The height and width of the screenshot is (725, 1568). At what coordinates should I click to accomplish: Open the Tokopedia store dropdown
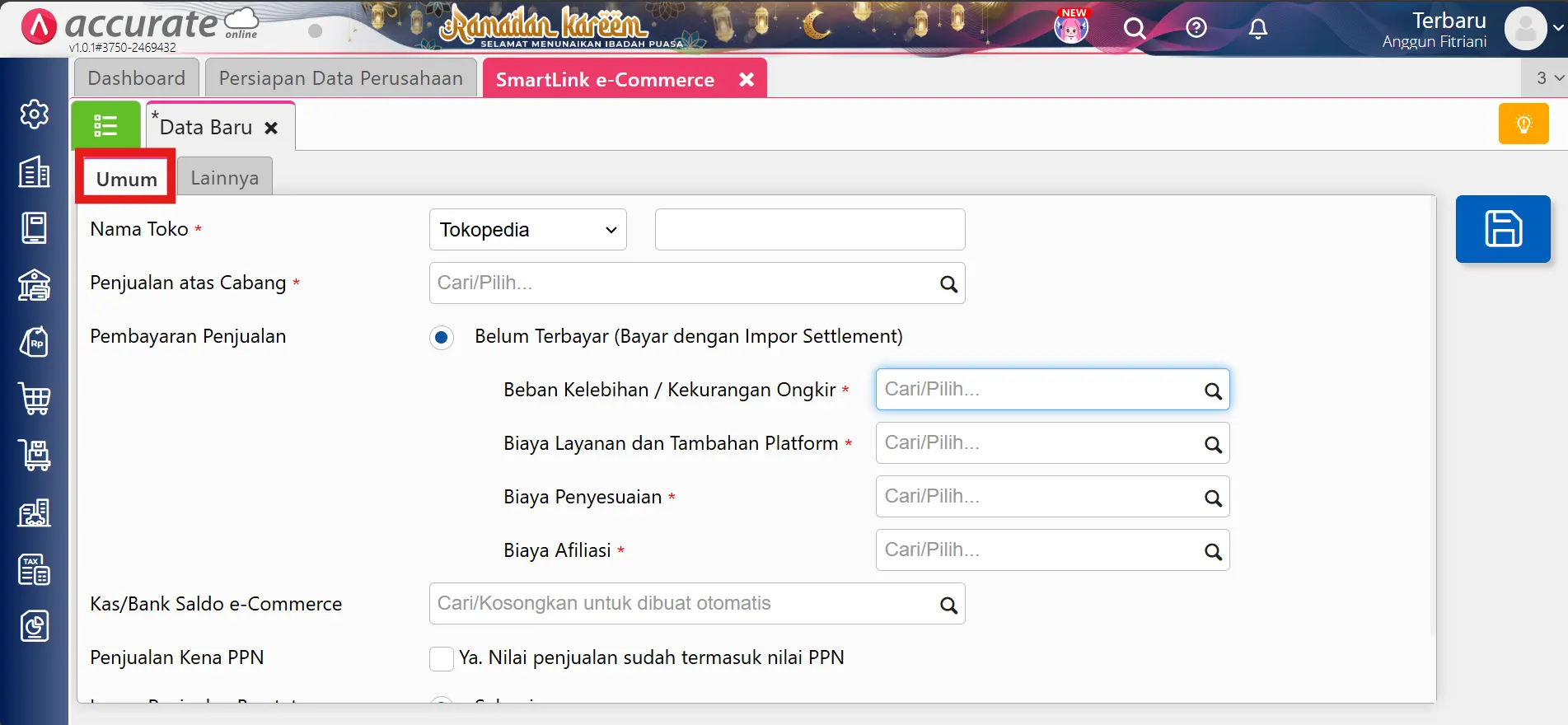(528, 229)
